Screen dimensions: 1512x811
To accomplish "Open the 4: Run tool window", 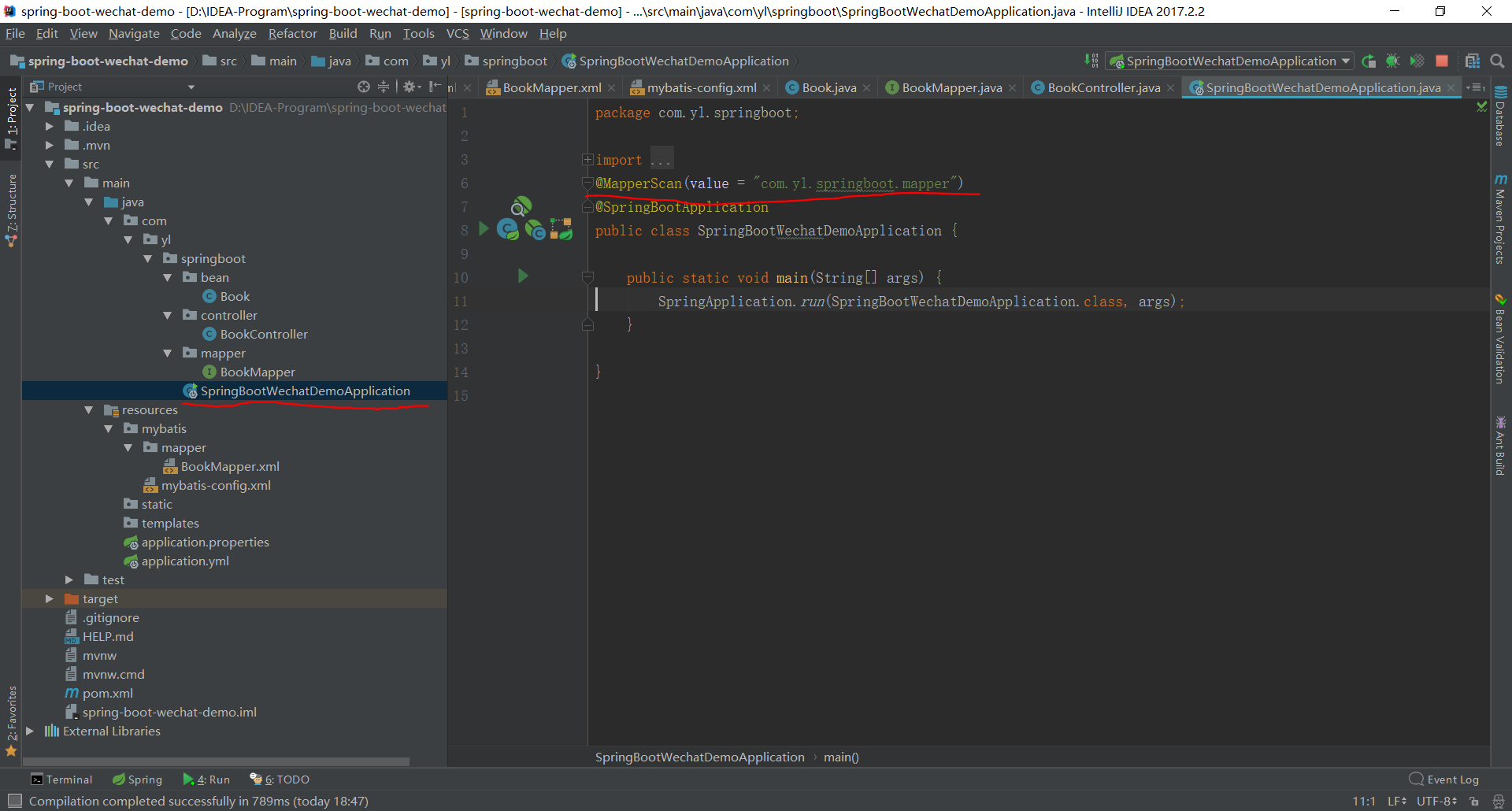I will tap(207, 780).
